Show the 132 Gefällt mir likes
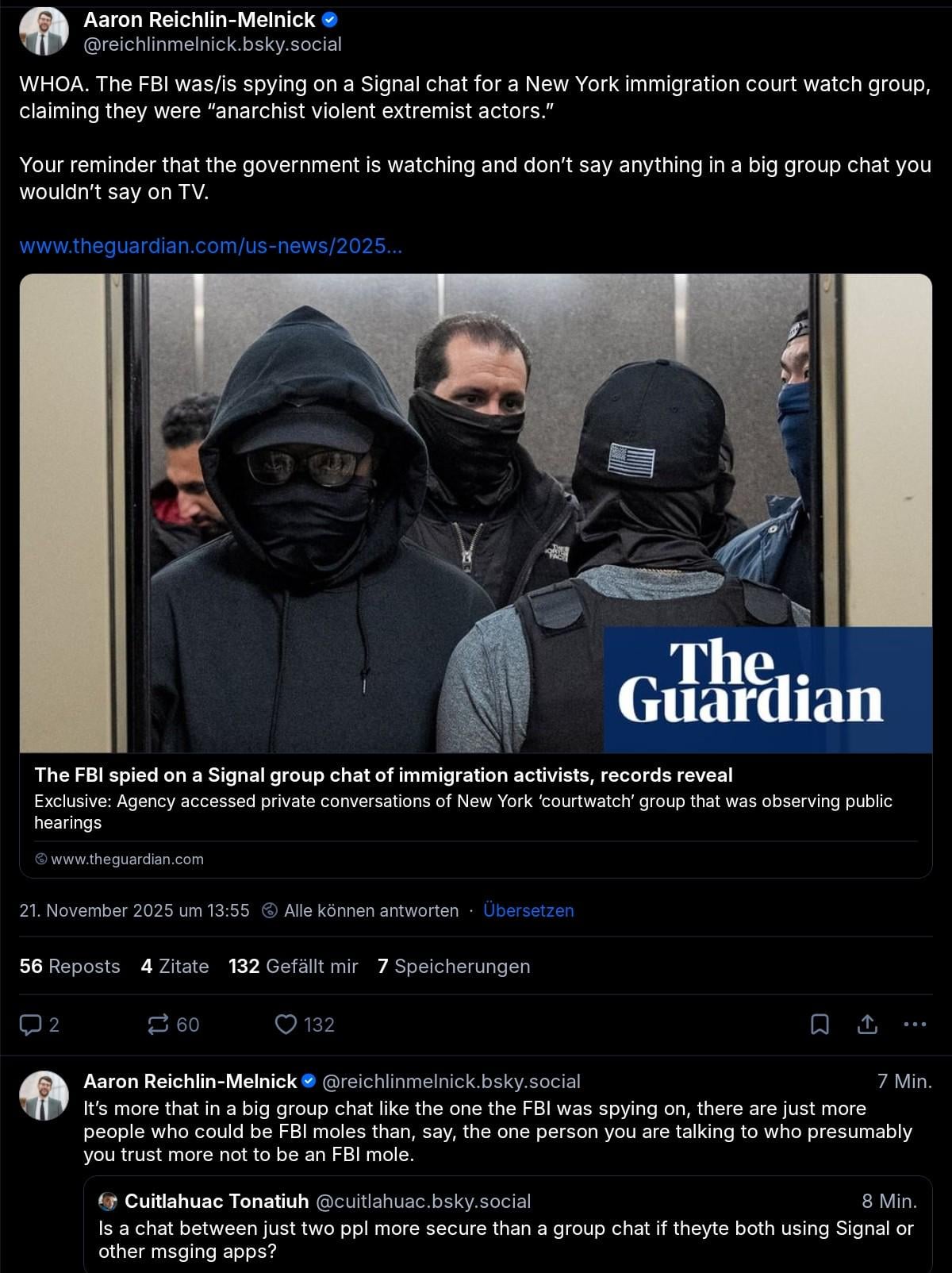Image resolution: width=952 pixels, height=1273 pixels. (x=294, y=966)
